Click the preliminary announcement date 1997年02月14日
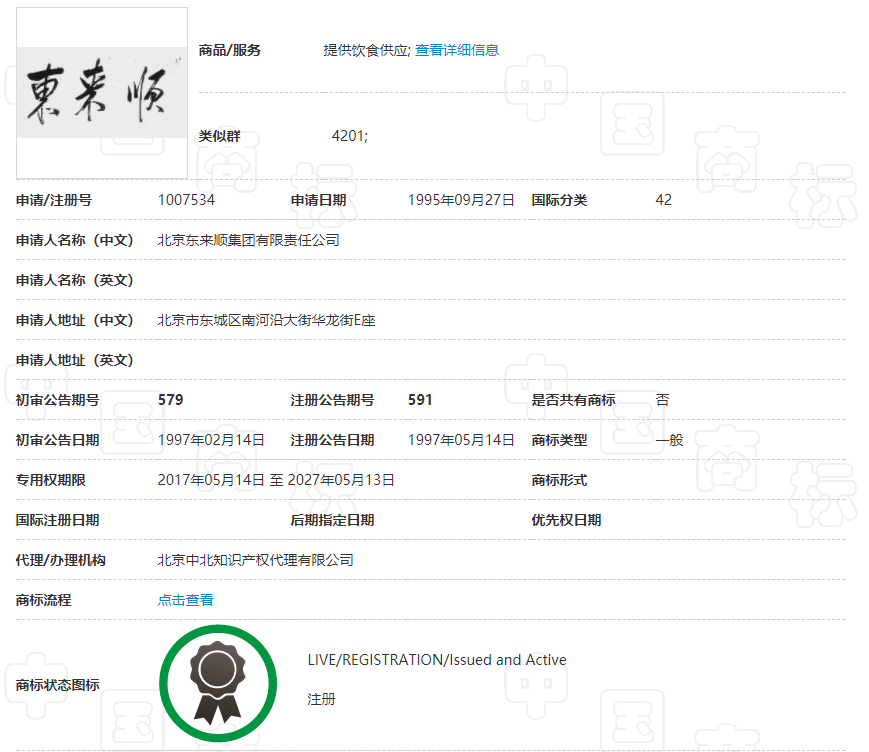Screen dimensions: 869x752 coord(211,440)
